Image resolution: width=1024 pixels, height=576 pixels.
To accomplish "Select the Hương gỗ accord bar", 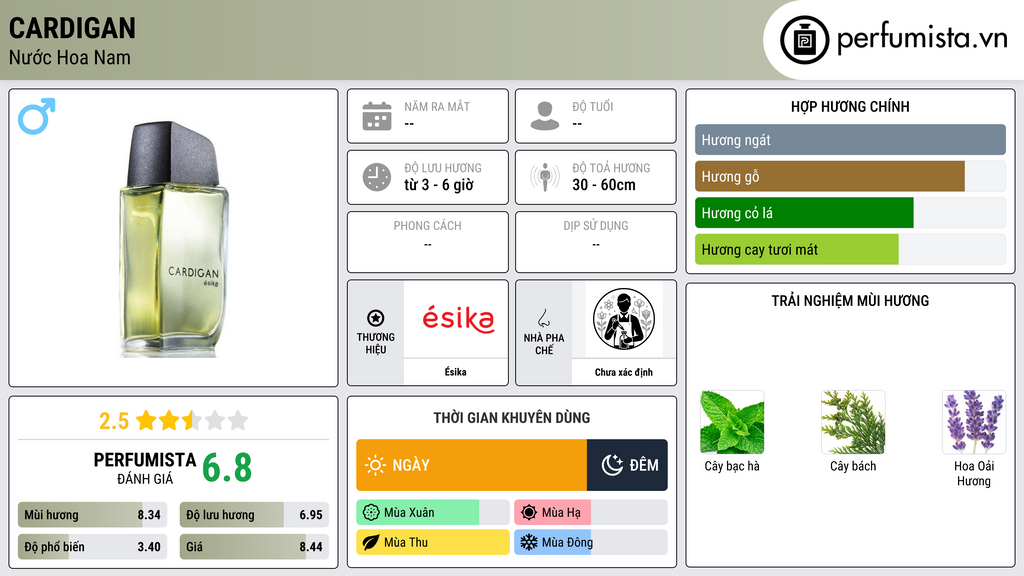I will 850,176.
